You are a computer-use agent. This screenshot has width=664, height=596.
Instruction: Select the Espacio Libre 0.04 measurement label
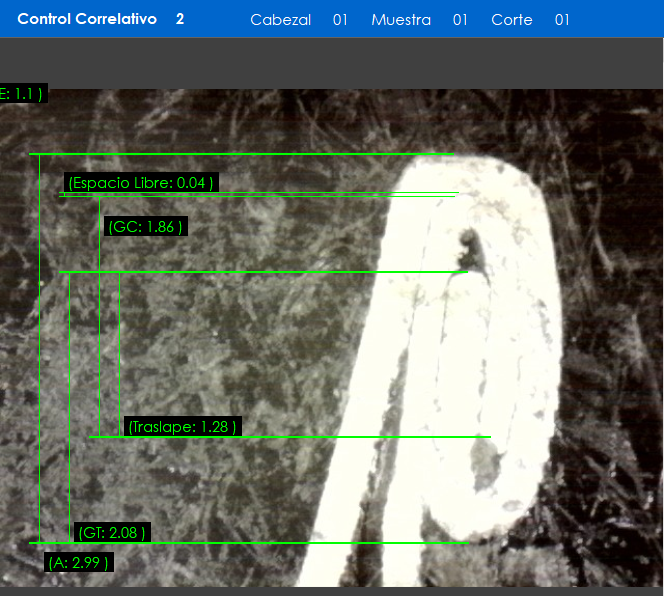[x=140, y=183]
